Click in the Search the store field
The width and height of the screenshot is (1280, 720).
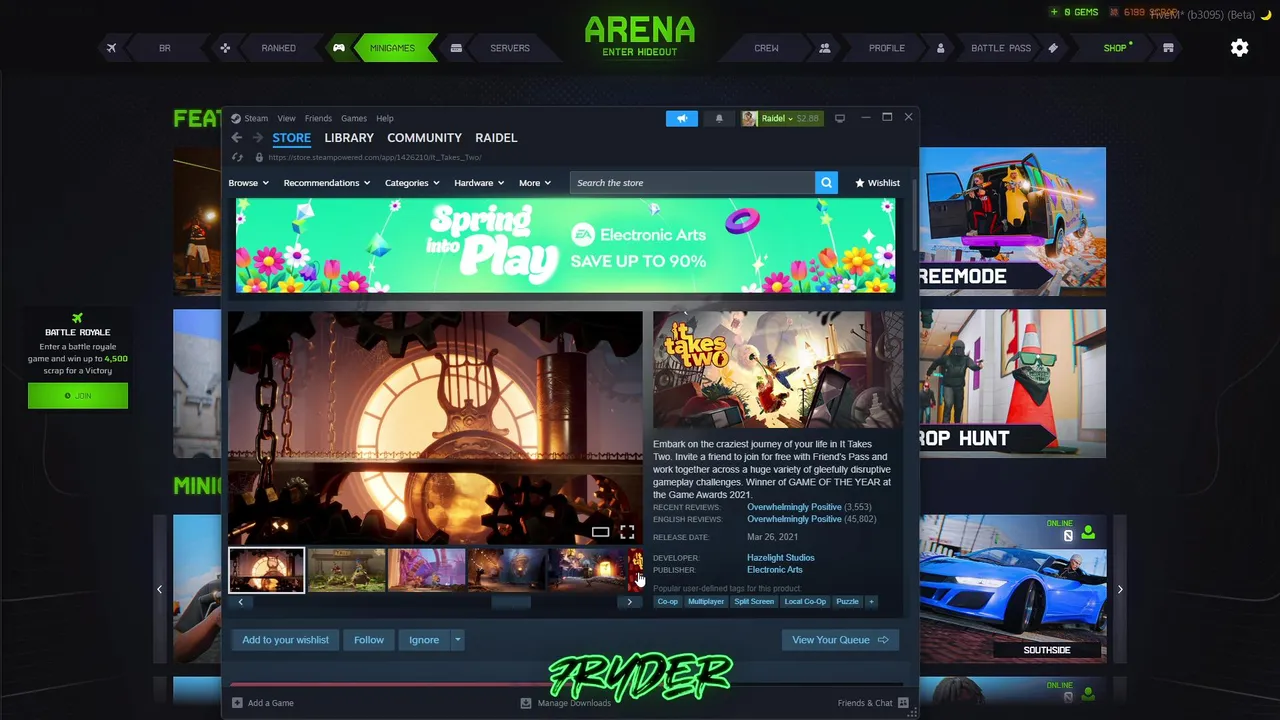tap(692, 183)
